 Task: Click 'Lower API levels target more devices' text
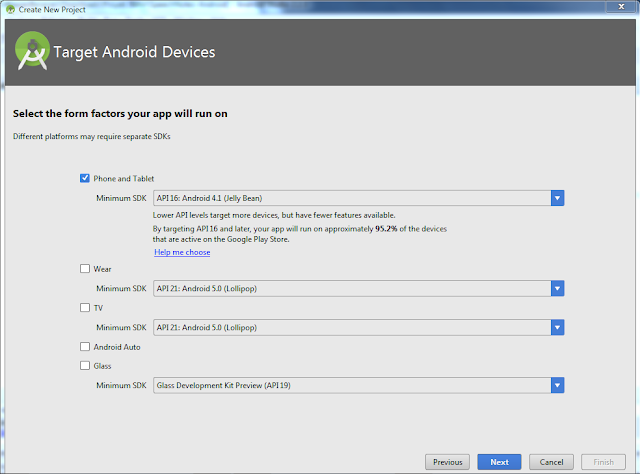(274, 215)
